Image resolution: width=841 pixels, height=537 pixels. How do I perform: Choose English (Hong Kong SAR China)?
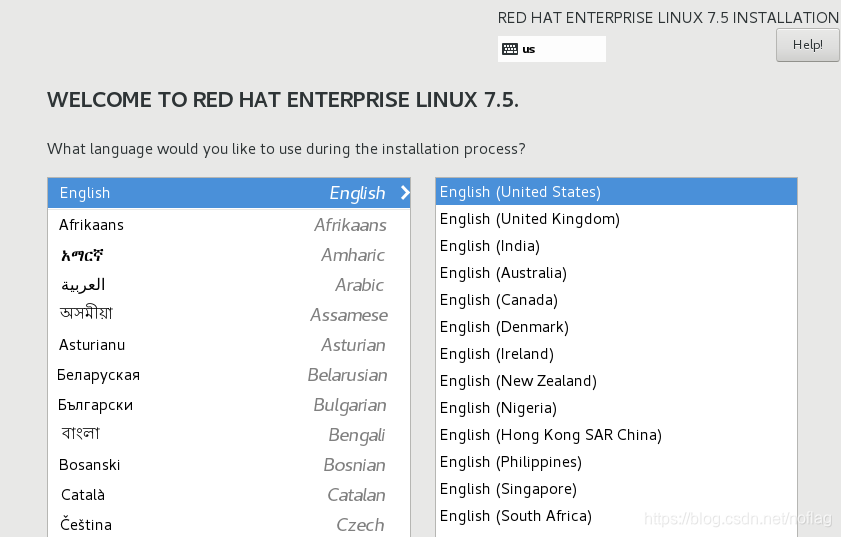tap(616, 435)
